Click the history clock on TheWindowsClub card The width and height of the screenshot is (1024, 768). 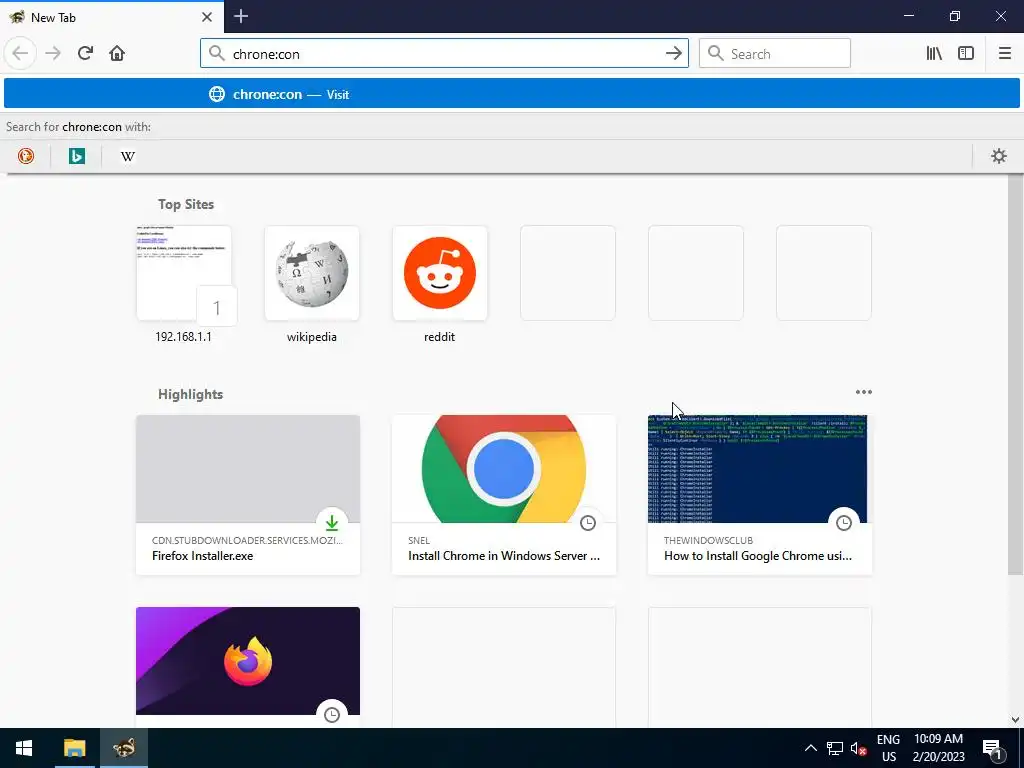[844, 522]
